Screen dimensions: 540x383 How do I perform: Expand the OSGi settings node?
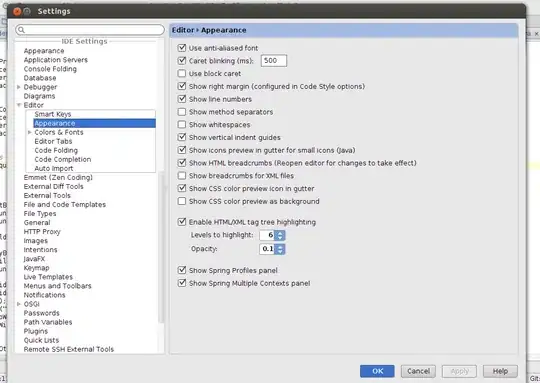pyautogui.click(x=19, y=304)
